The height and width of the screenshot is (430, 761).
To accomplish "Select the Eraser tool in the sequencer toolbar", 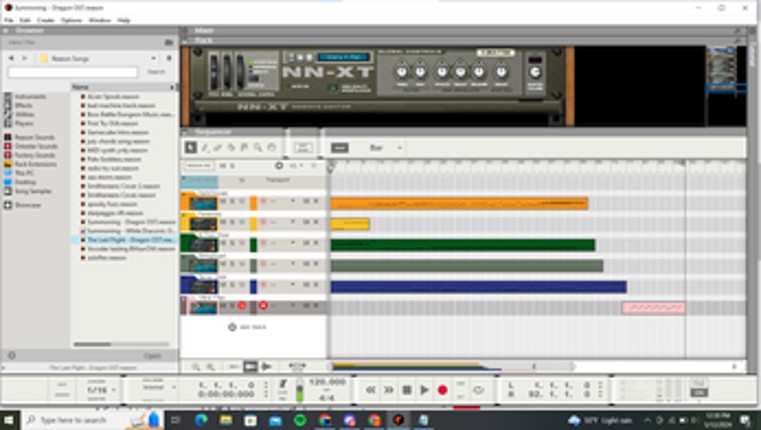I will [217, 148].
